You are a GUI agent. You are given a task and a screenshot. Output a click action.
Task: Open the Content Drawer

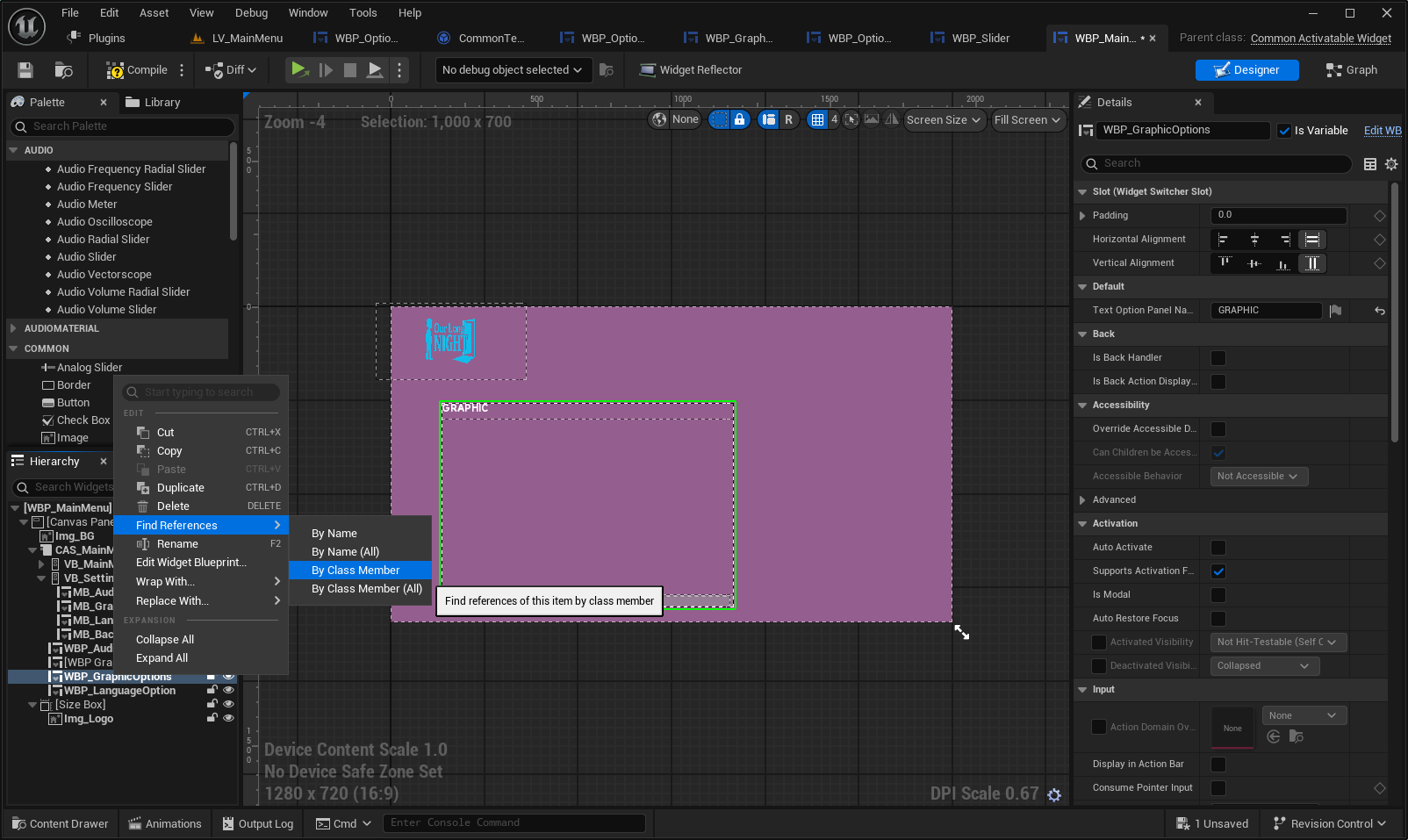pos(60,823)
